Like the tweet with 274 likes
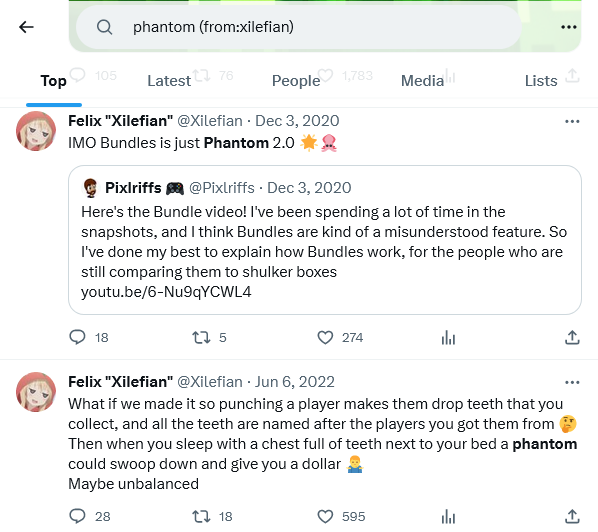The image size is (598, 532). point(325,338)
